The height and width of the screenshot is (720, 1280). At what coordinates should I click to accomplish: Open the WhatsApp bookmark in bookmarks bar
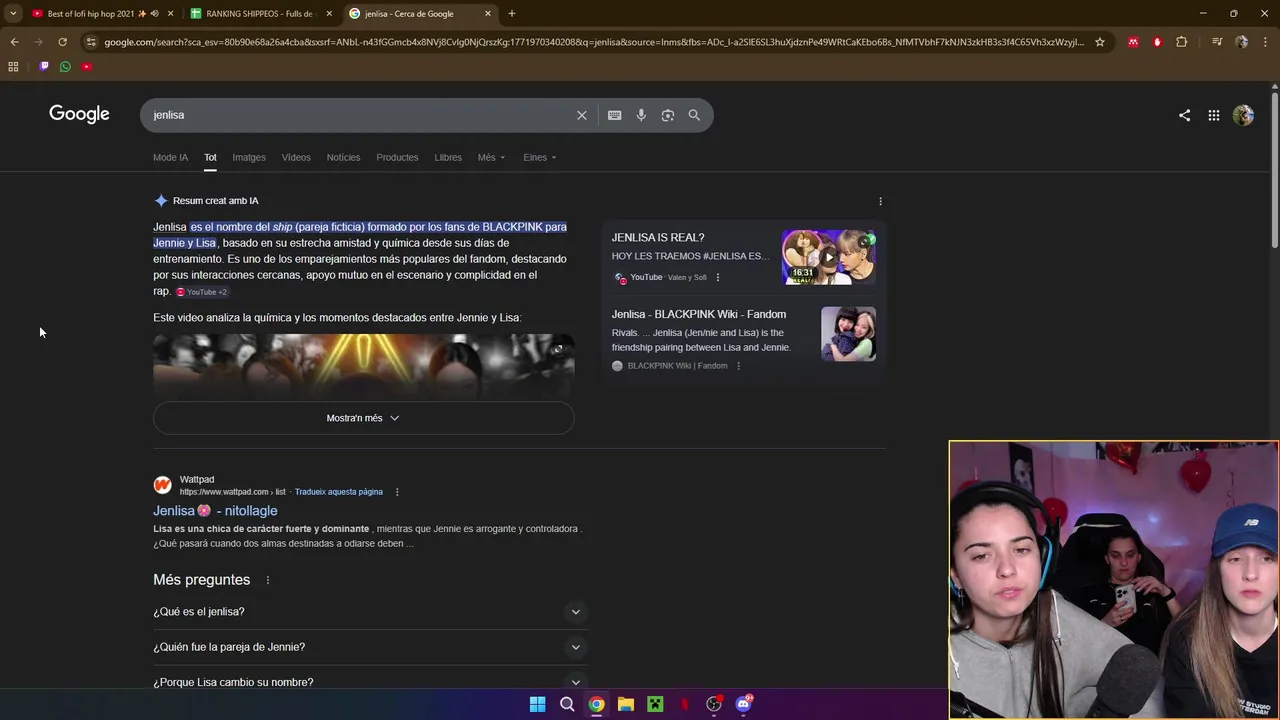point(65,66)
